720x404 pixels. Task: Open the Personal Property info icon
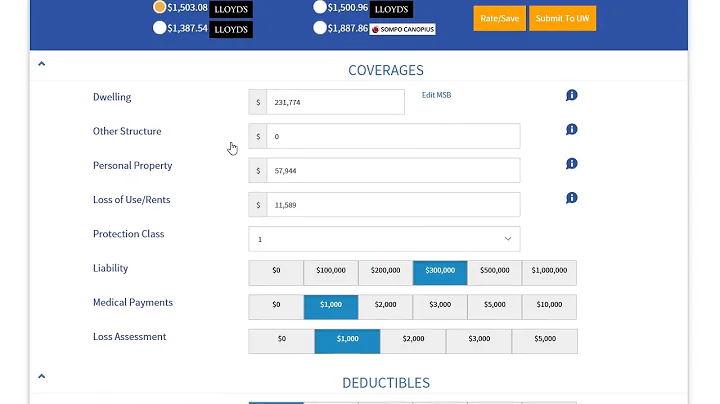571,163
